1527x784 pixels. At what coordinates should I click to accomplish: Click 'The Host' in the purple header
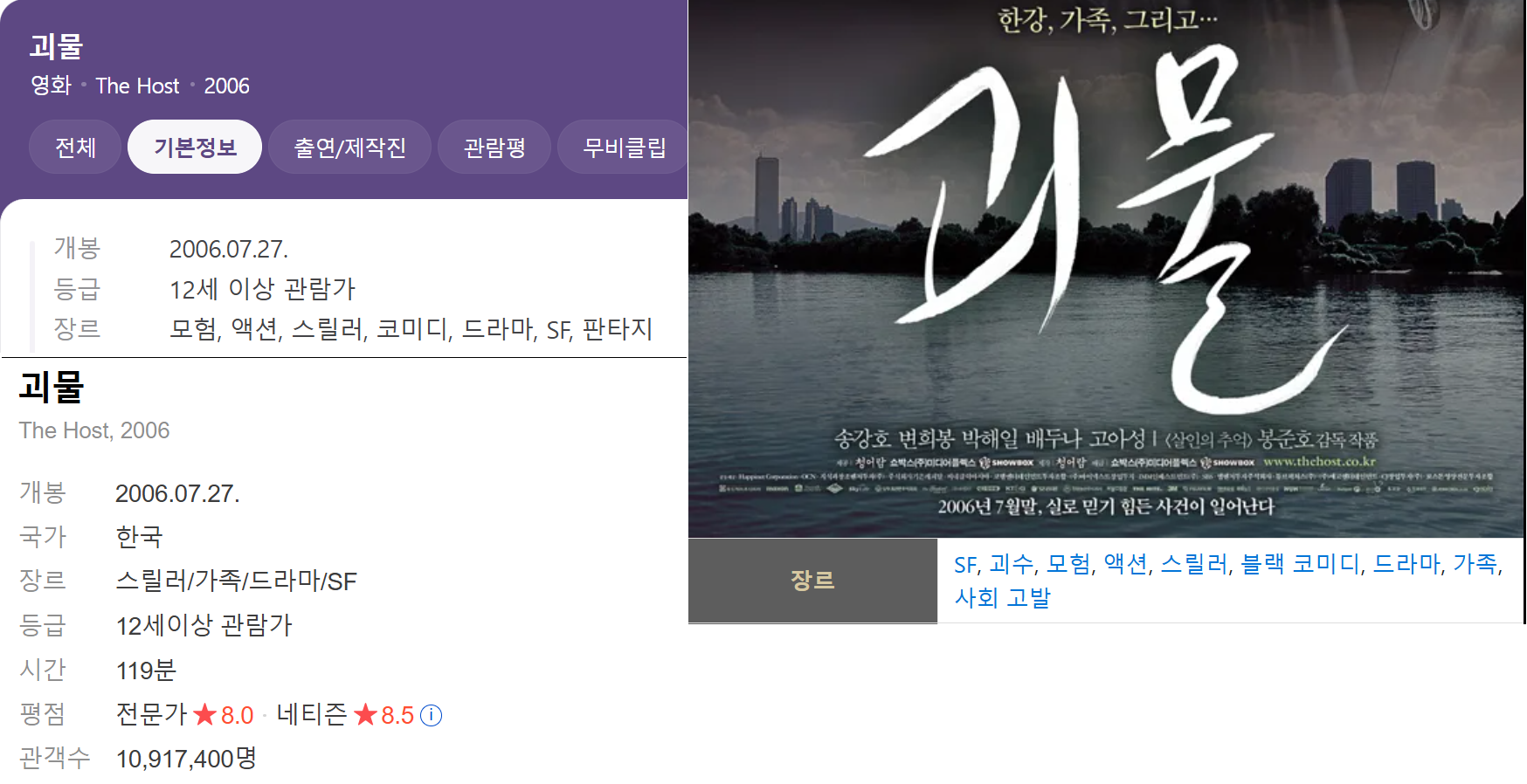click(x=137, y=86)
